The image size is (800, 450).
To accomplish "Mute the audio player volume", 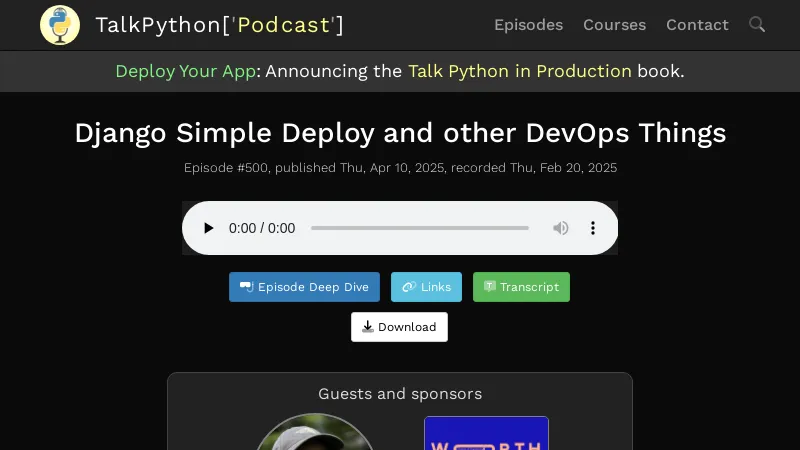I will (561, 228).
